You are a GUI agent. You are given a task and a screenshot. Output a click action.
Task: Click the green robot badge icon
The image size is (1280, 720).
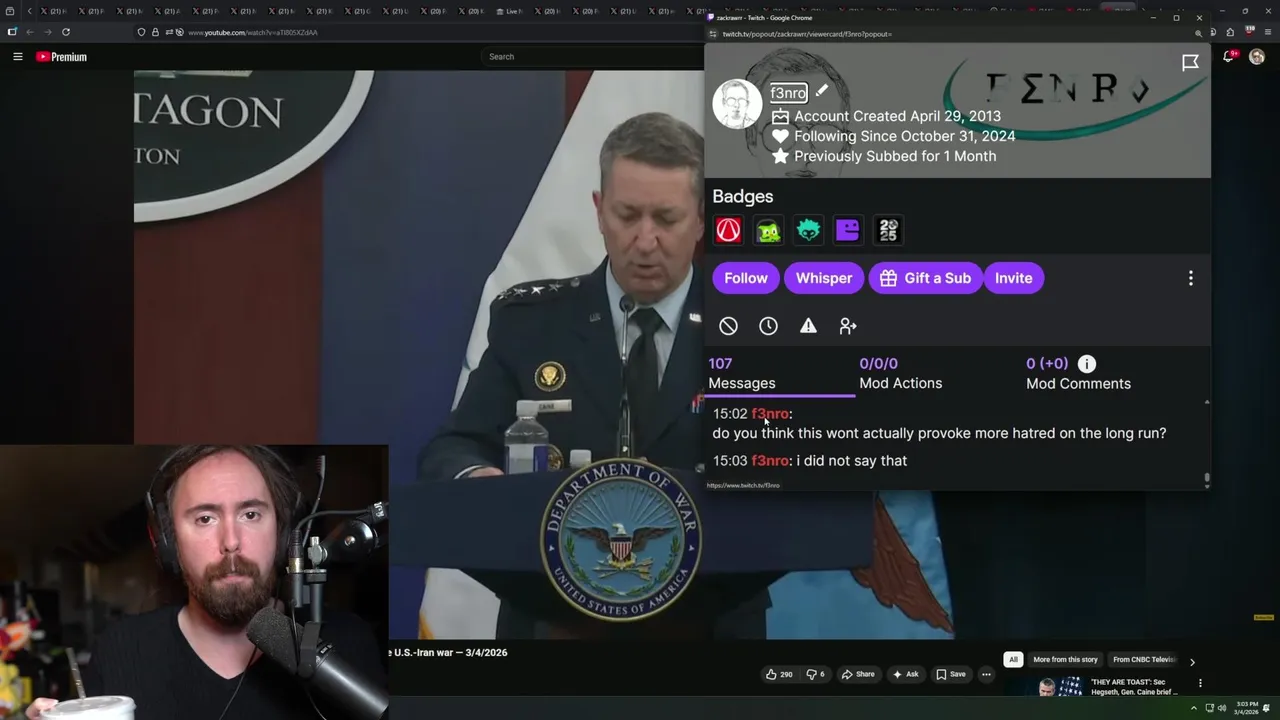[768, 230]
